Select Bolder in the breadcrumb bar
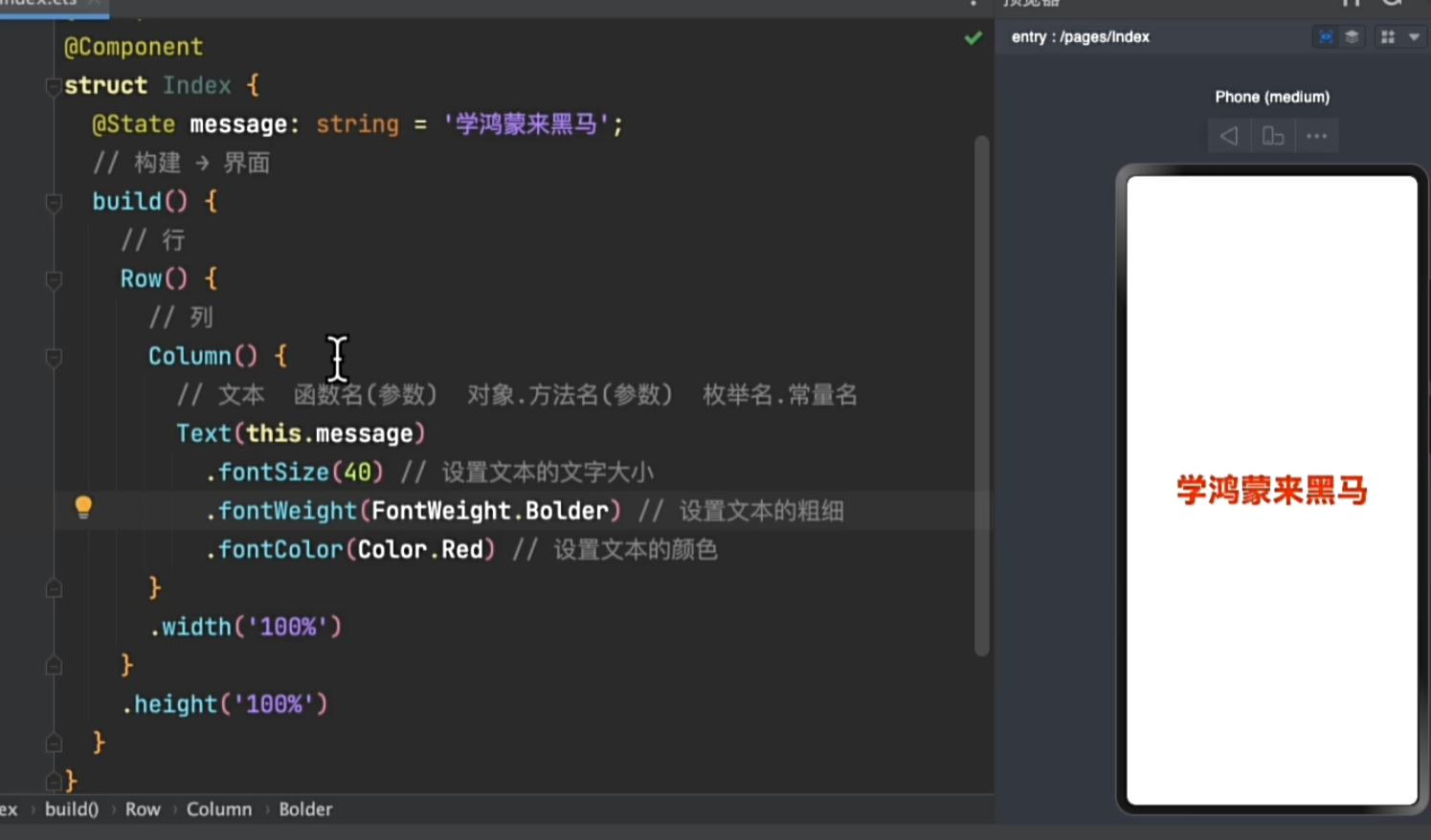 tap(305, 809)
